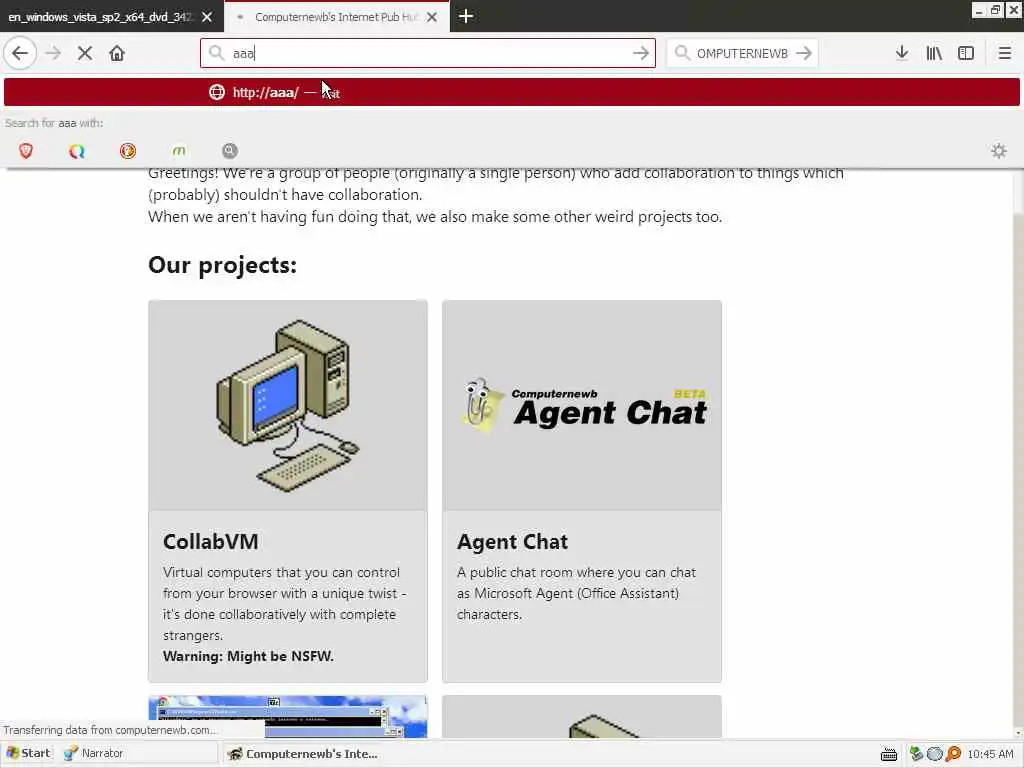Viewport: 1024px width, 768px height.
Task: Open the Downloads arrow icon
Action: pos(902,53)
